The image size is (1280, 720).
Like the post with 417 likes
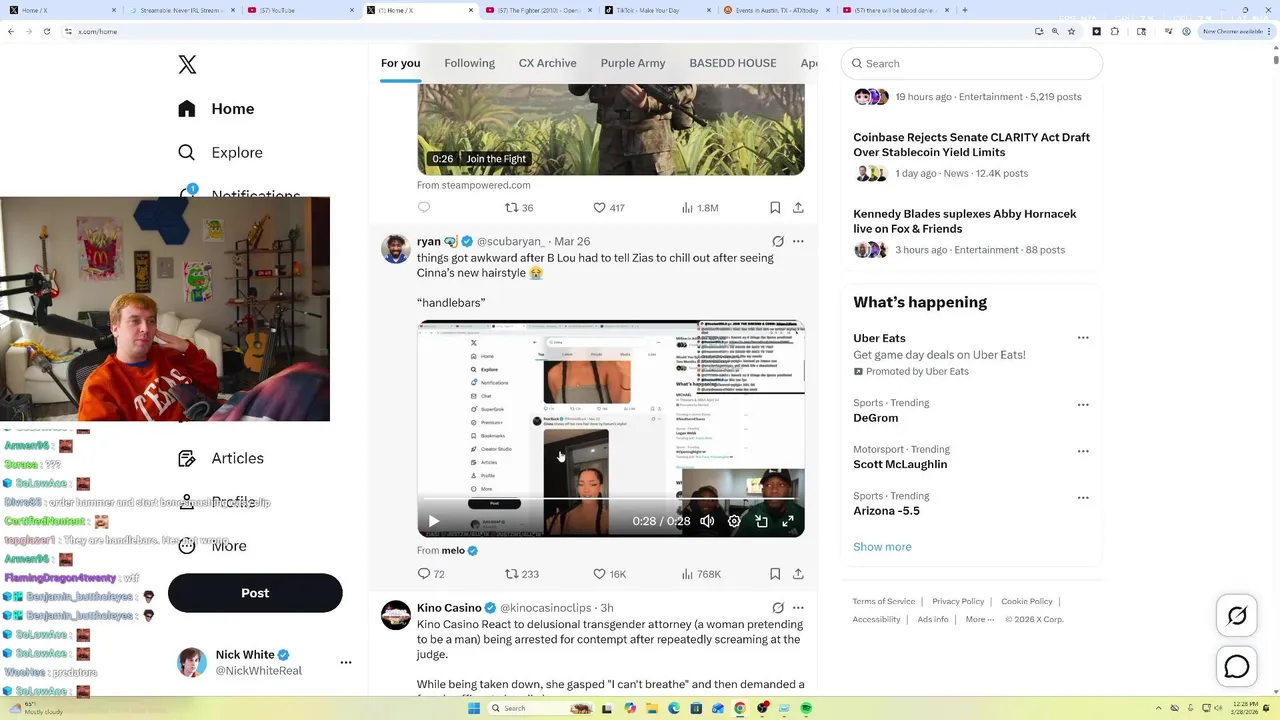point(609,208)
